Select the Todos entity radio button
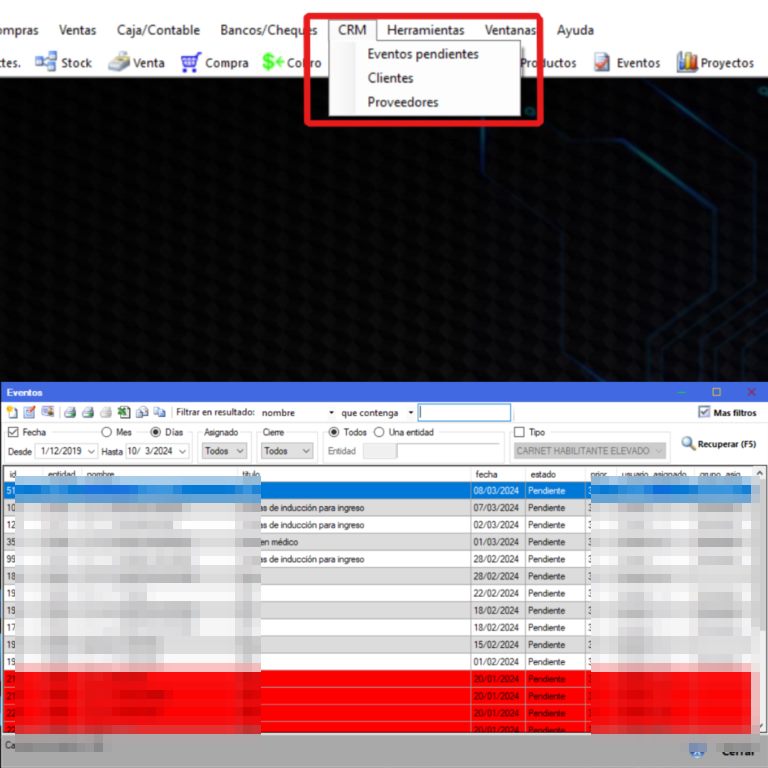 pos(334,432)
